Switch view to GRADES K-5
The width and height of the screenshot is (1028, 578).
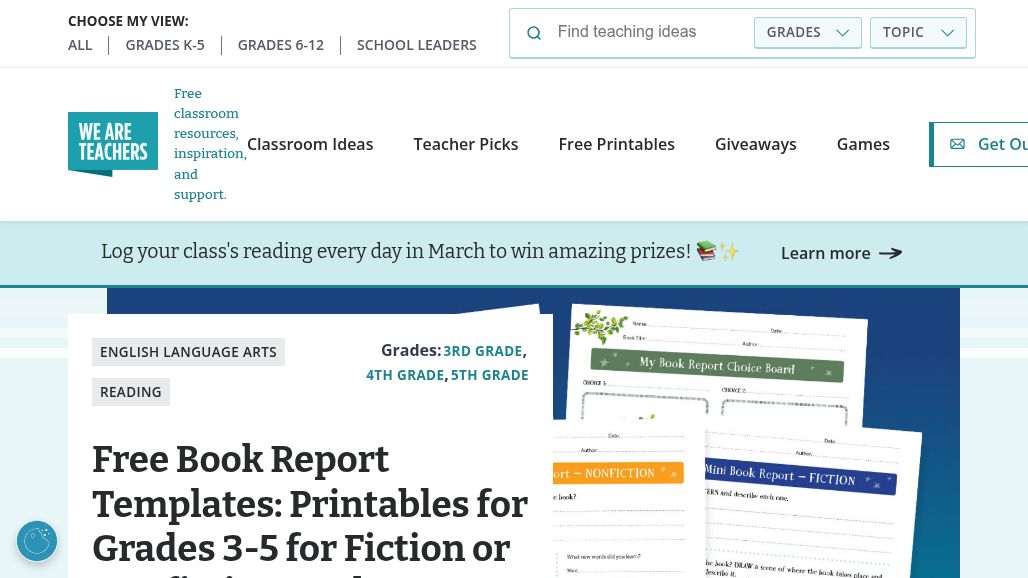click(x=165, y=45)
